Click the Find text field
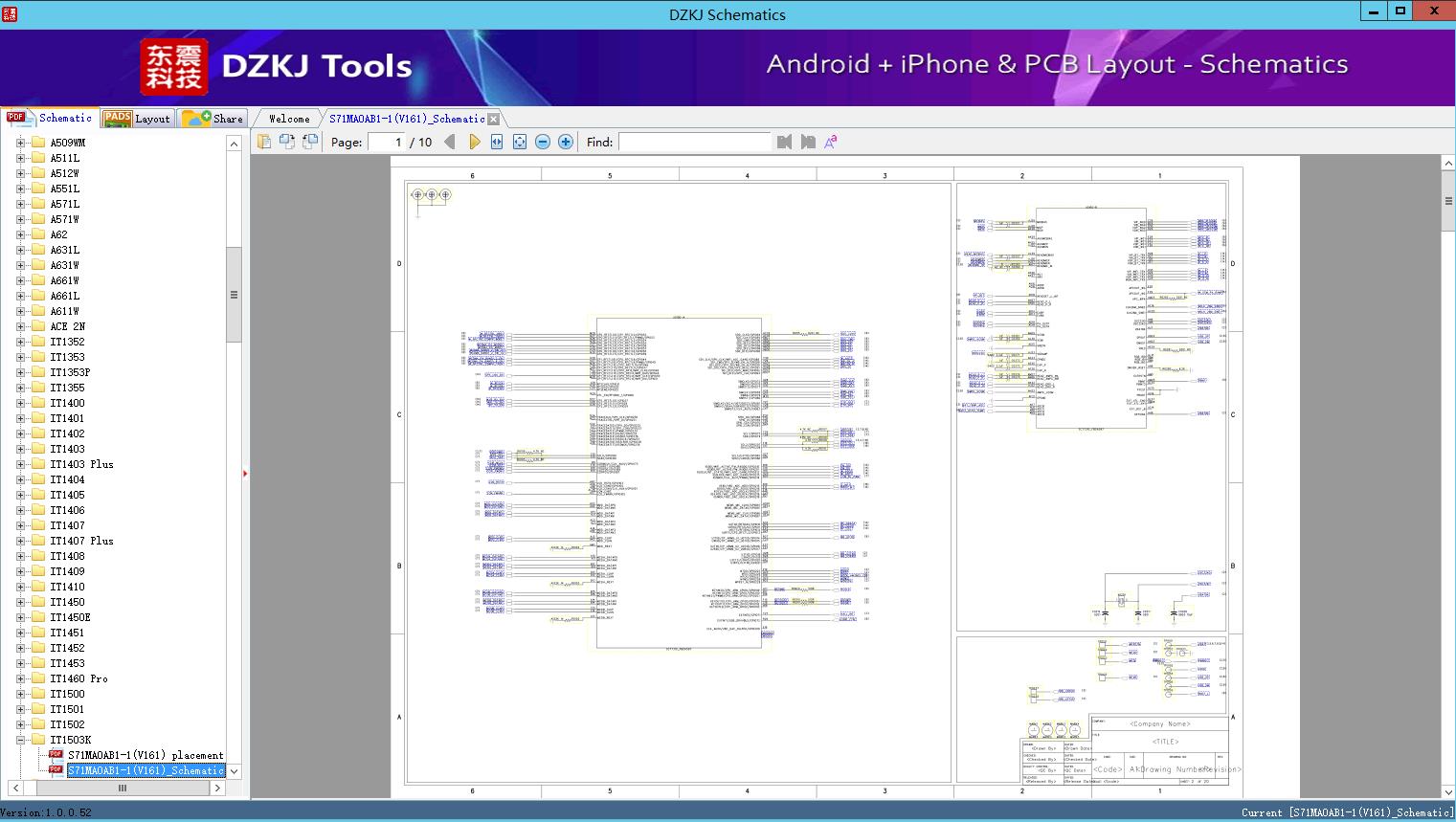Screen dimensions: 1456x822 click(x=694, y=142)
